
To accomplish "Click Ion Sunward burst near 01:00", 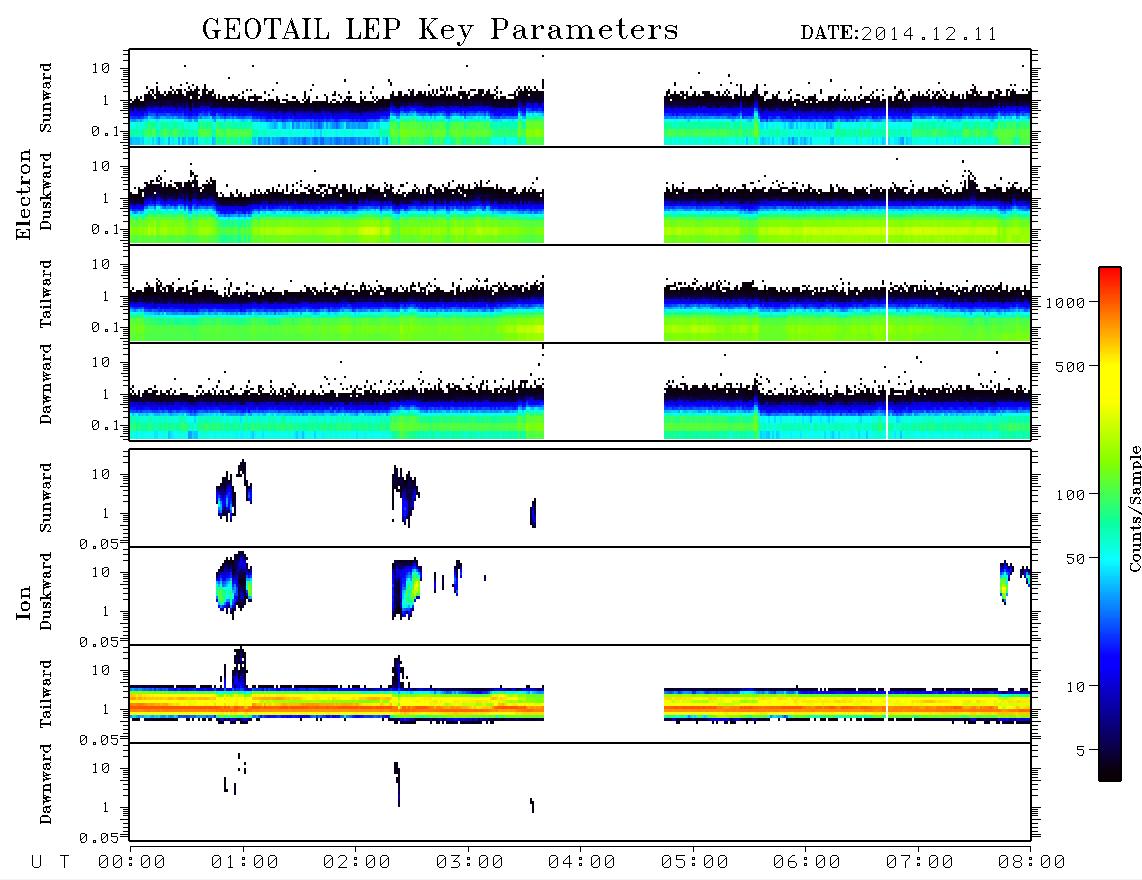I will coord(233,492).
